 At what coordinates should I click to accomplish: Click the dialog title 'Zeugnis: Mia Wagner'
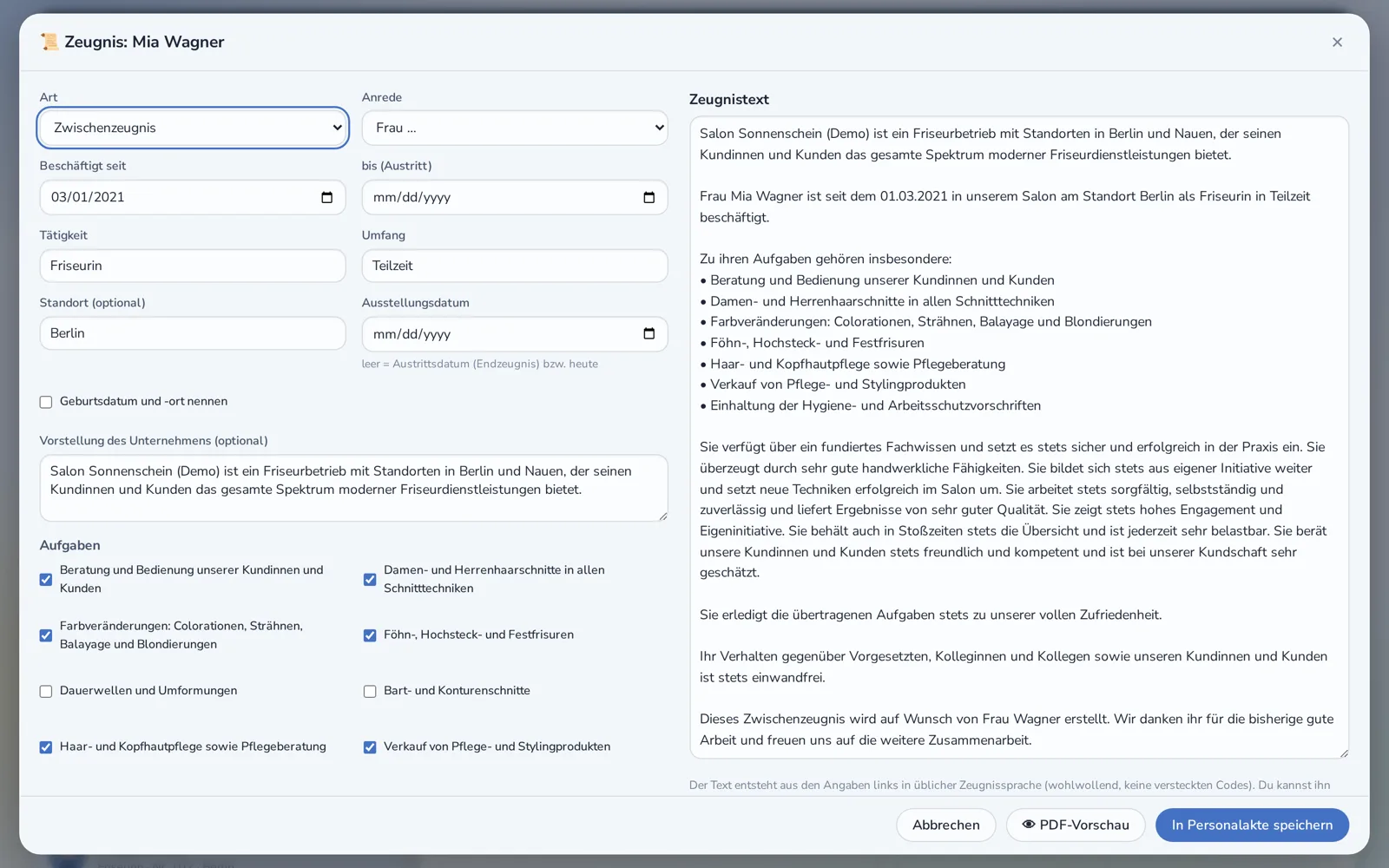pos(144,42)
